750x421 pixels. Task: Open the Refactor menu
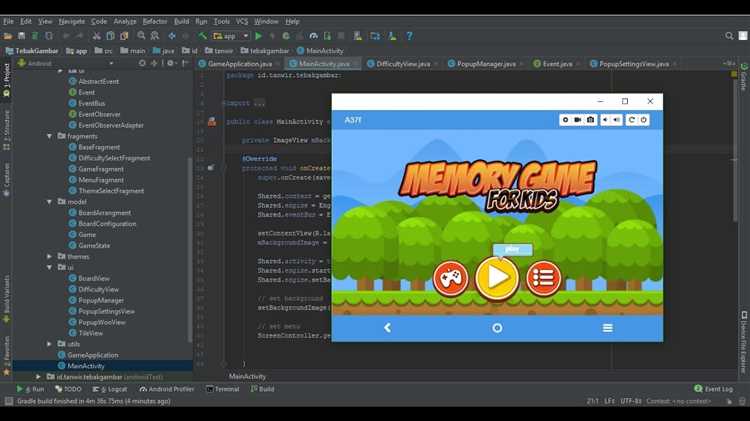point(155,21)
